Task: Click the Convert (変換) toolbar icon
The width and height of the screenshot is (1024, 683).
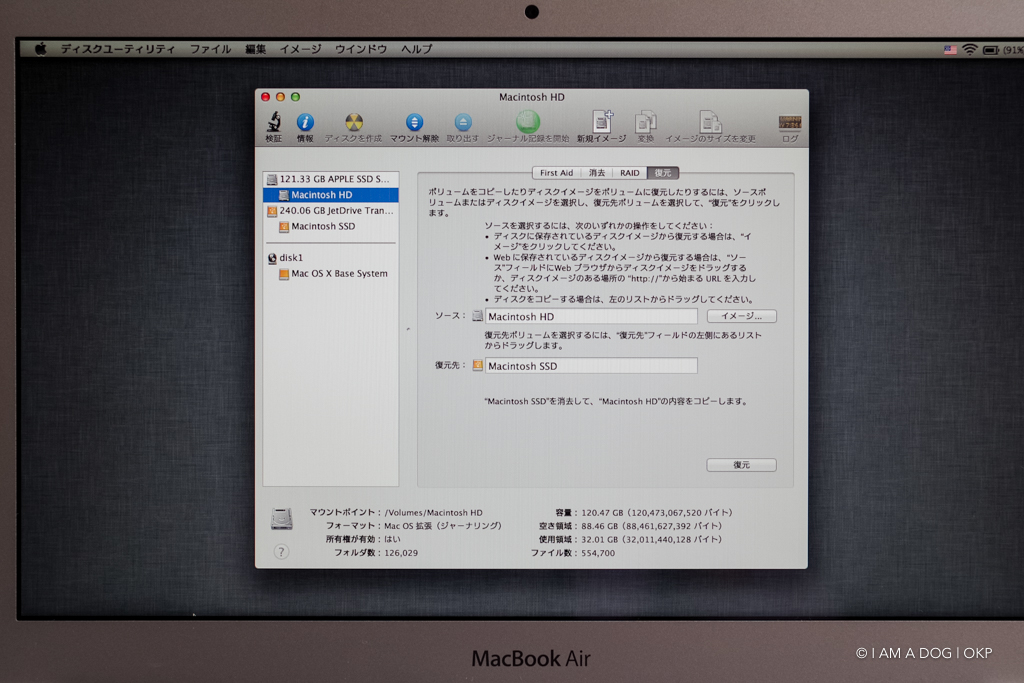Action: (645, 121)
